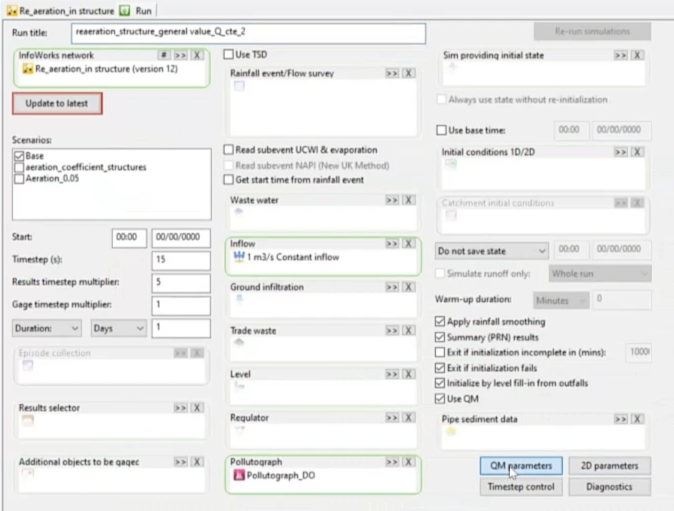The image size is (674, 511).
Task: Enable the Use TSD checkbox
Action: (229, 54)
